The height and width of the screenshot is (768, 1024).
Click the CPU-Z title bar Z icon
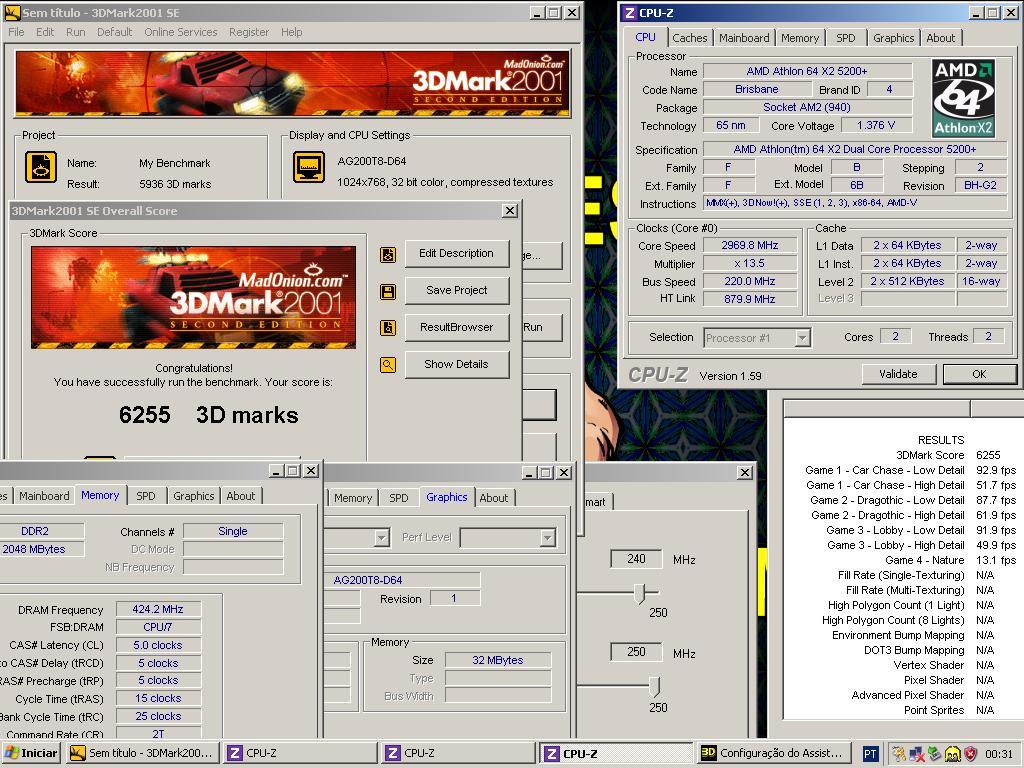tap(630, 12)
